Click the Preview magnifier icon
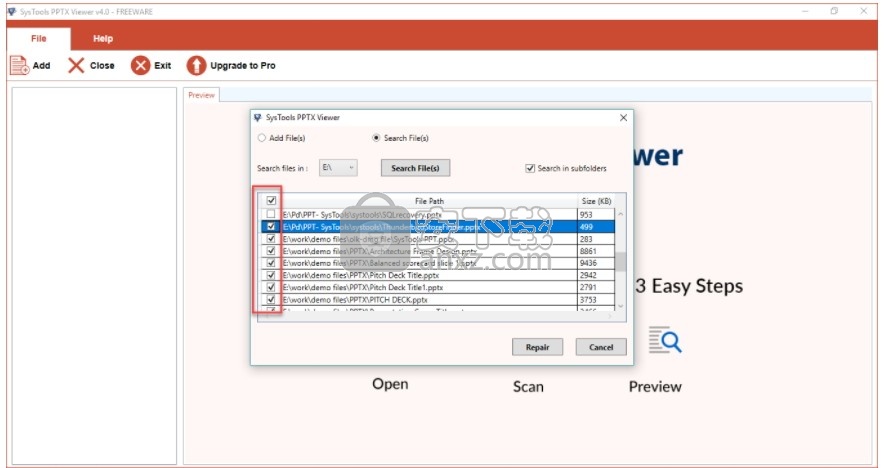896x468 pixels. click(664, 341)
